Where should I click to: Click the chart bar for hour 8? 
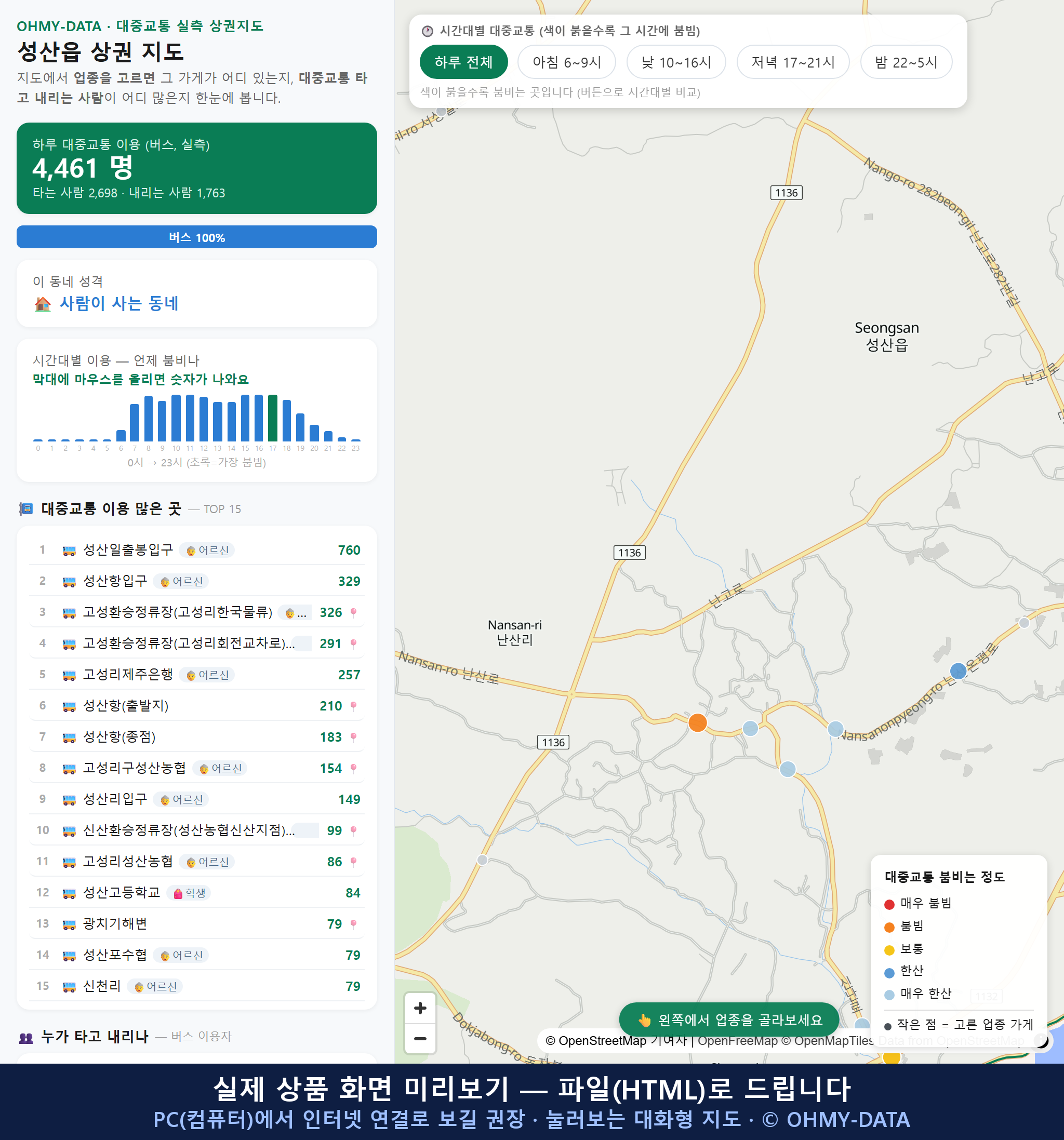149,418
